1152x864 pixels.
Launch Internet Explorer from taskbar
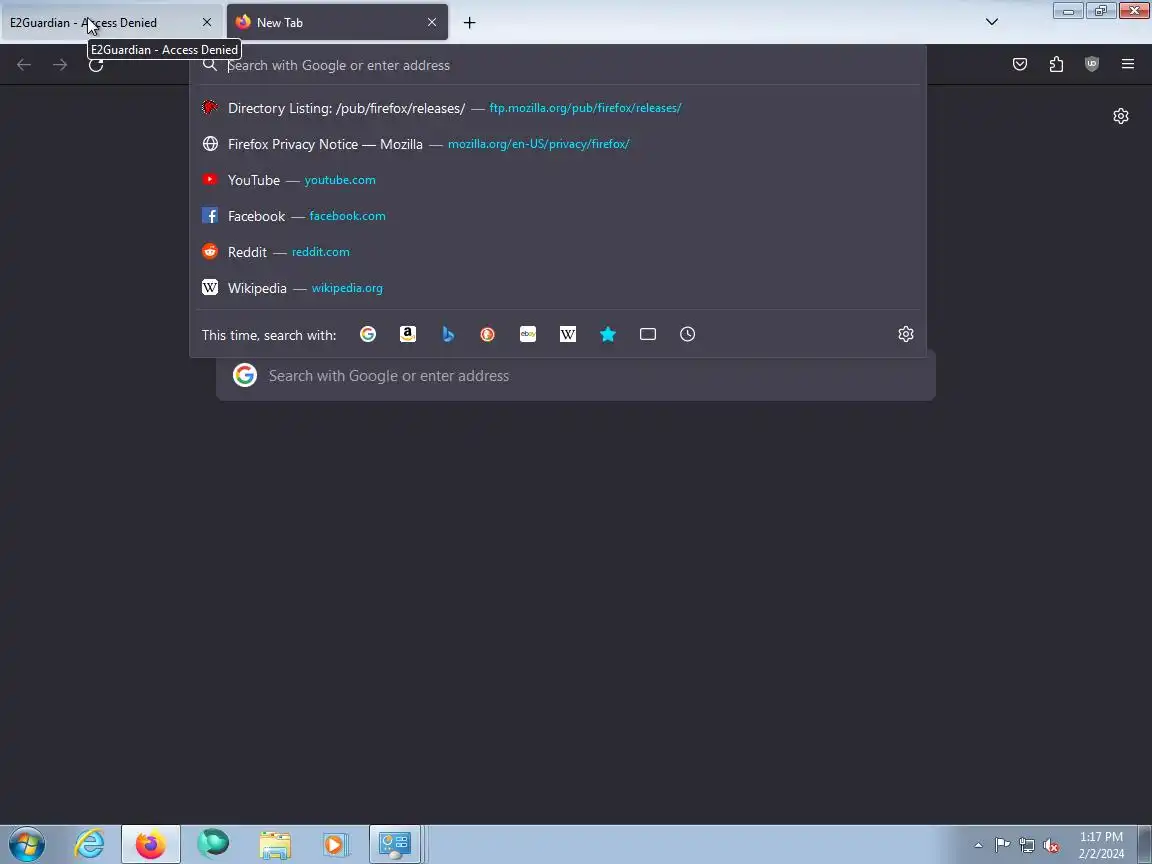click(90, 844)
